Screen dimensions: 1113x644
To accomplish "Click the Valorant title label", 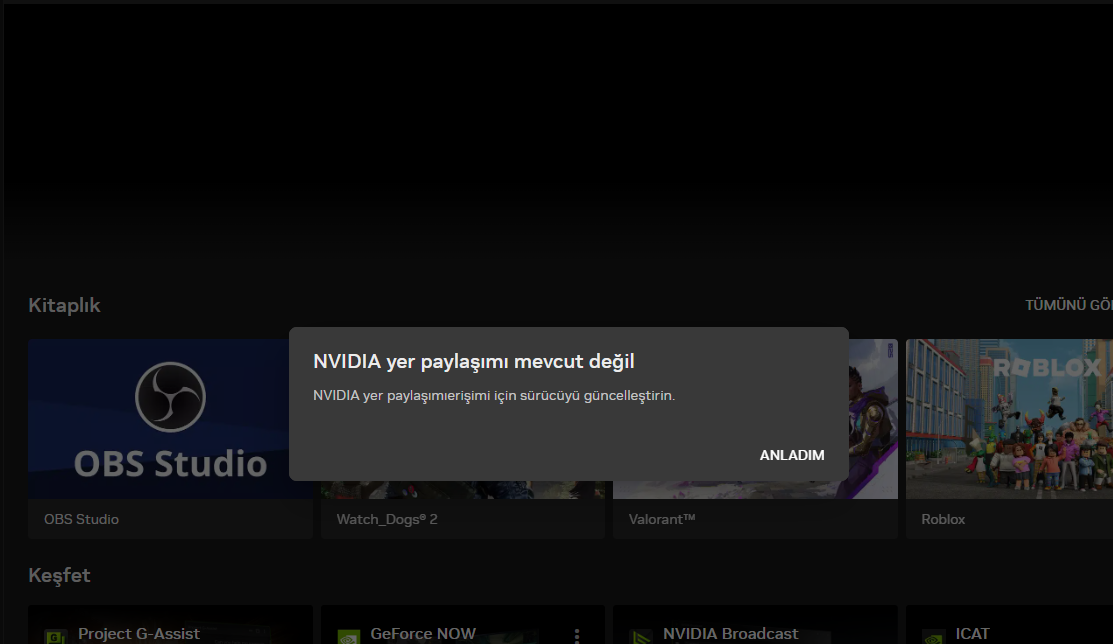I will point(662,519).
